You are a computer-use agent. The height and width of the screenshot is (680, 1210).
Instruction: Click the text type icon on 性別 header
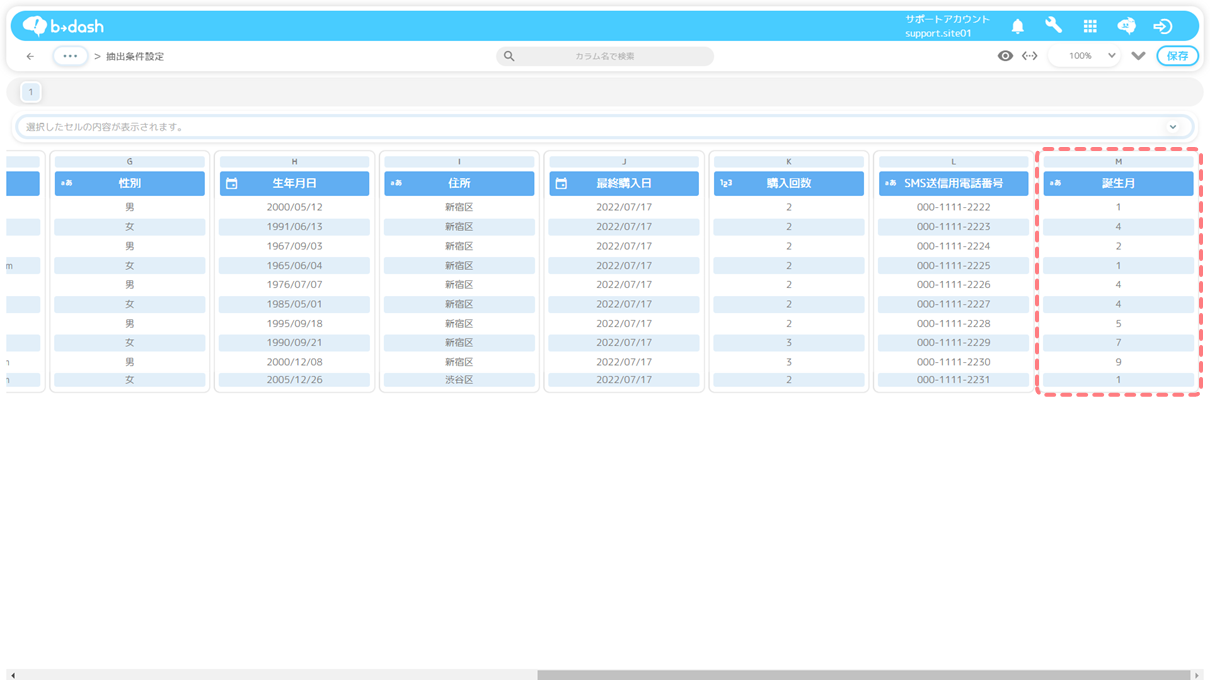66,183
